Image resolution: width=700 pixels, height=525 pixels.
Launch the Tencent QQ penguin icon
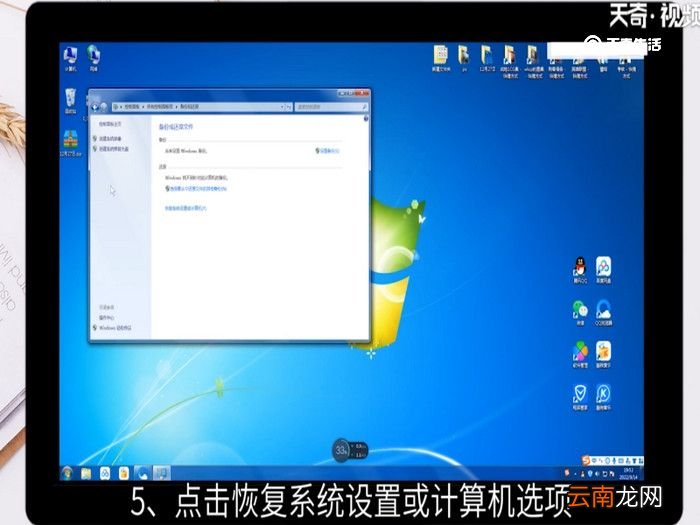tap(580, 271)
